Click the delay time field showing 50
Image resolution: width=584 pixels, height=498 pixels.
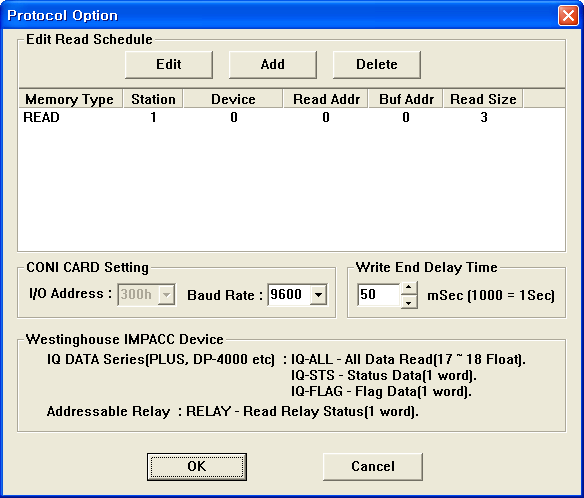[379, 295]
